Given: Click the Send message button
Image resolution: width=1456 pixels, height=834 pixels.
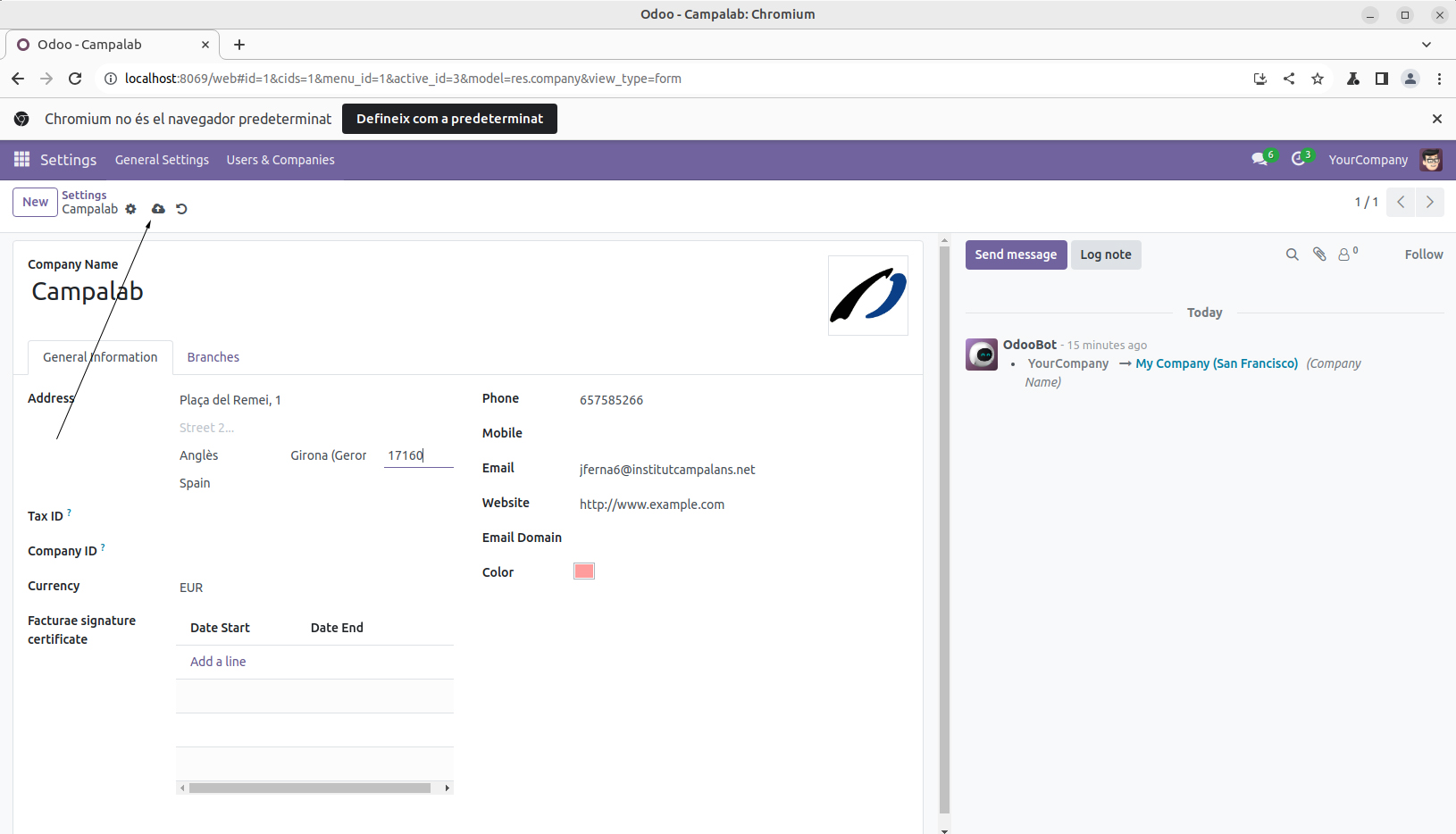Looking at the screenshot, I should tap(1016, 254).
